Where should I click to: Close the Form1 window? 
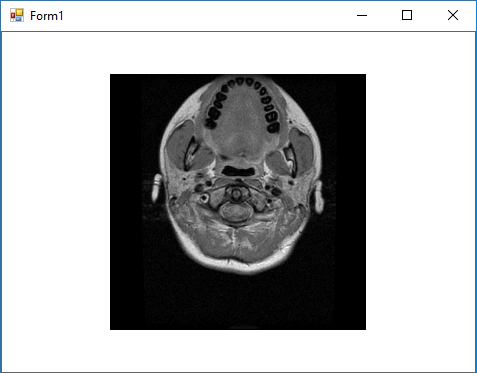click(453, 15)
